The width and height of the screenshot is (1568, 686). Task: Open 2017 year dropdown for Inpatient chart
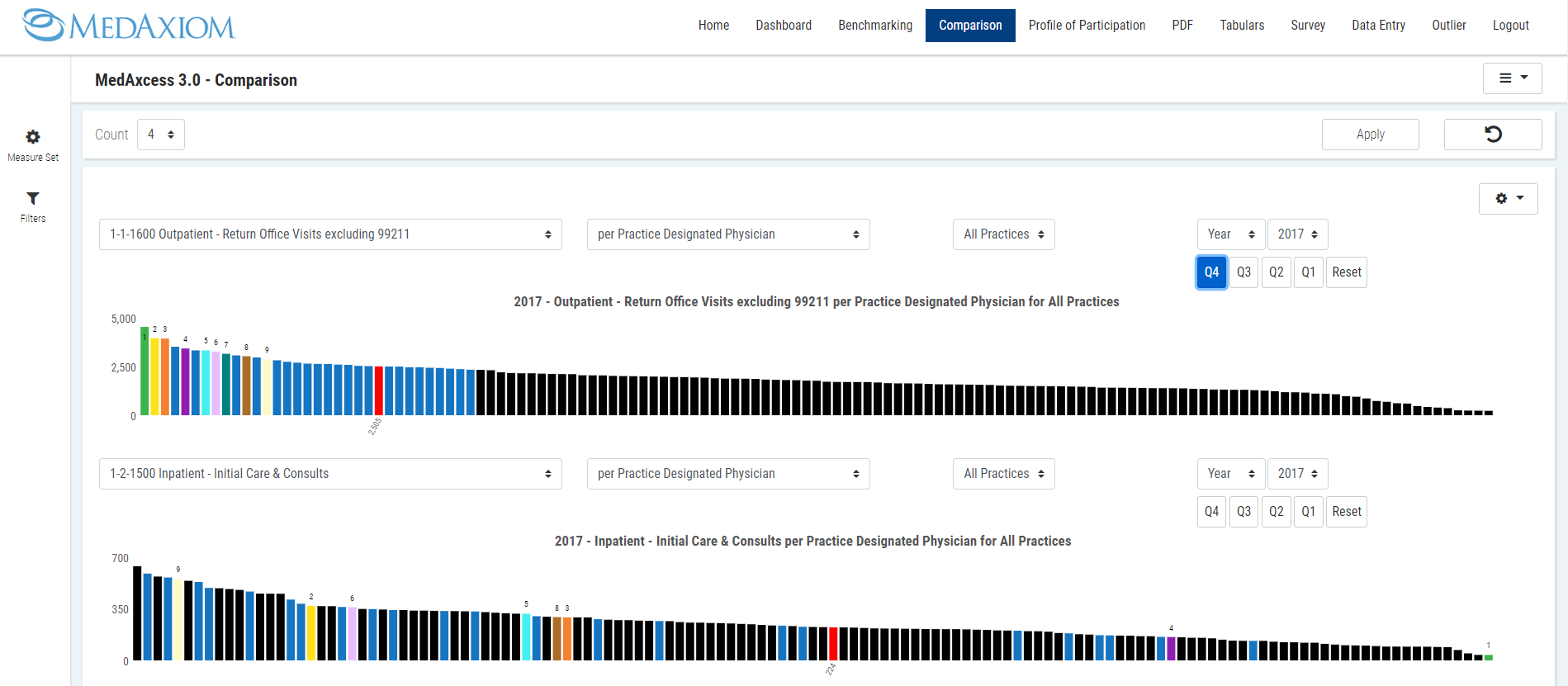pos(1297,474)
